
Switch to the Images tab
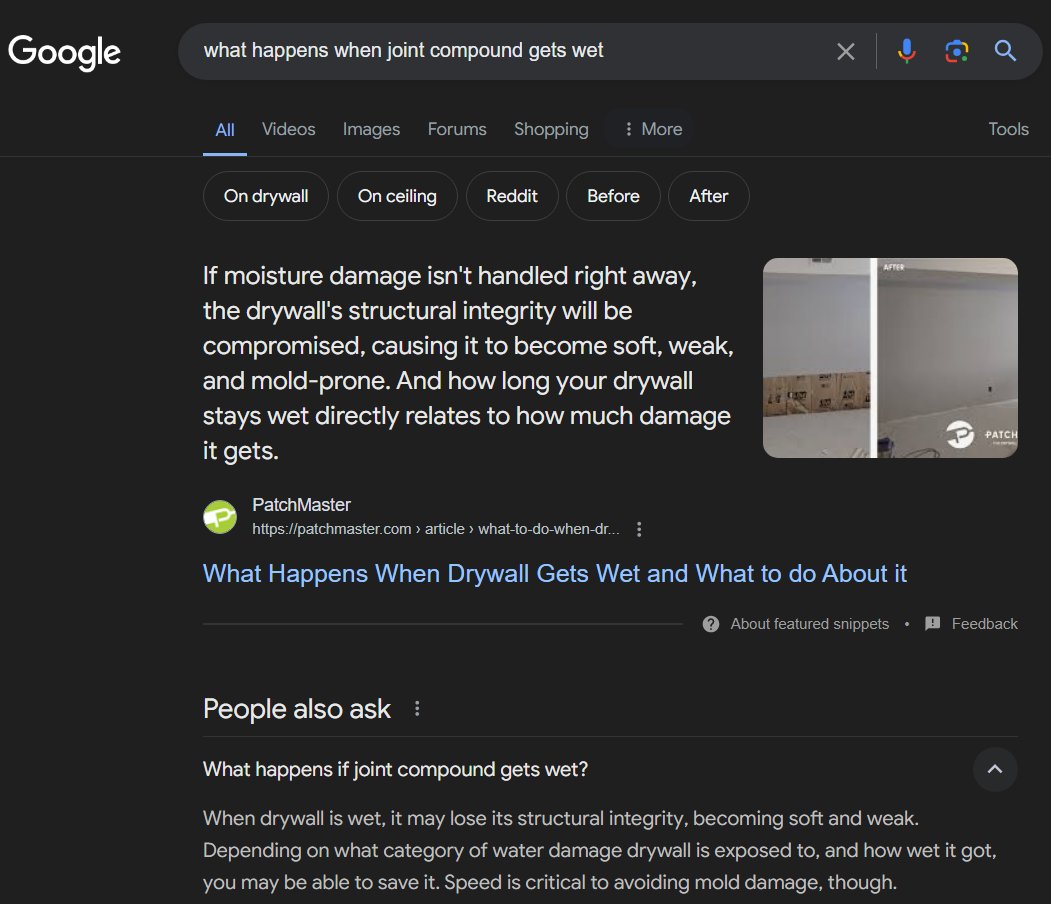[371, 129]
